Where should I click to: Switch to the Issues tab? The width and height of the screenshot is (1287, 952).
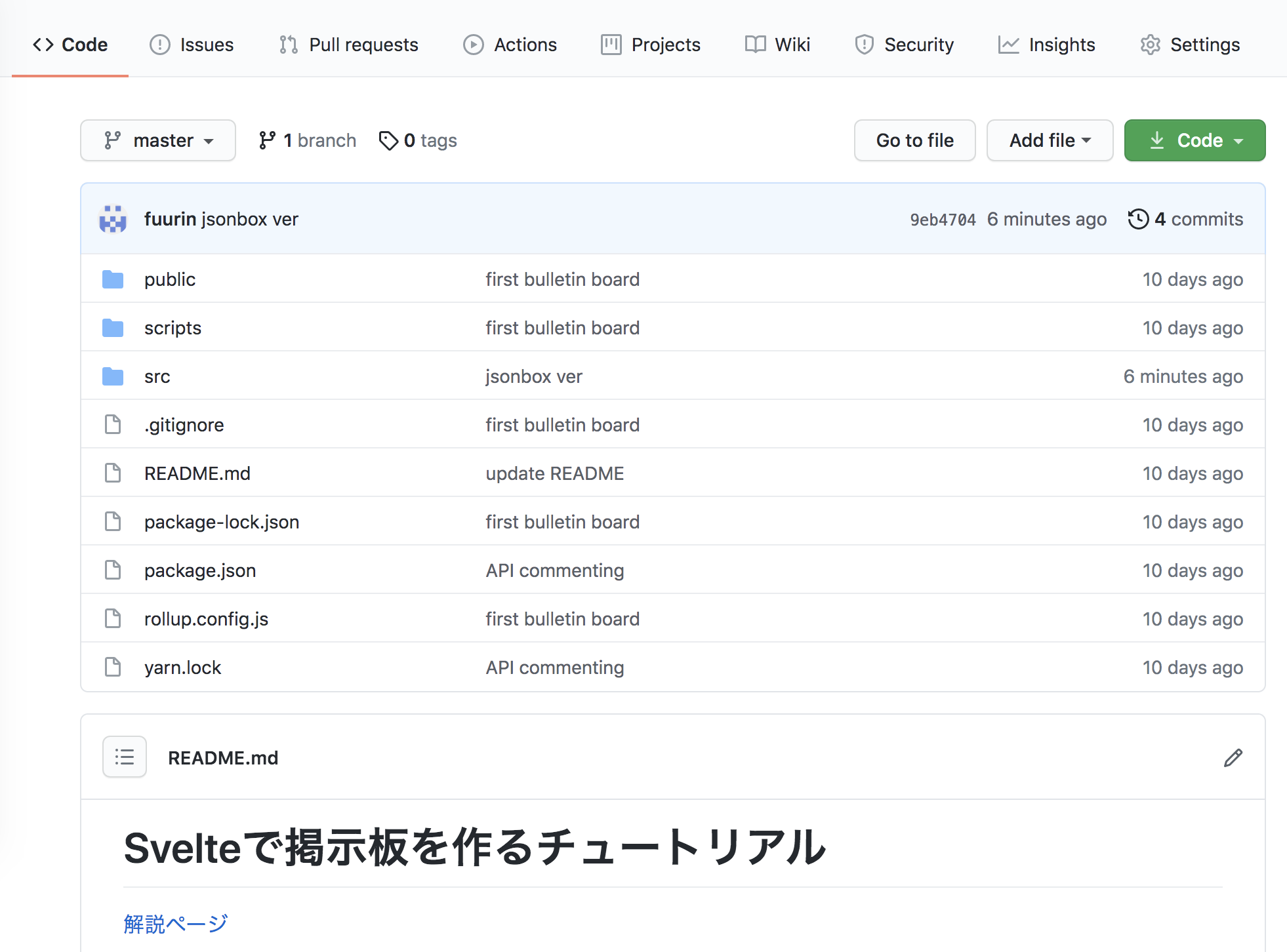(192, 45)
